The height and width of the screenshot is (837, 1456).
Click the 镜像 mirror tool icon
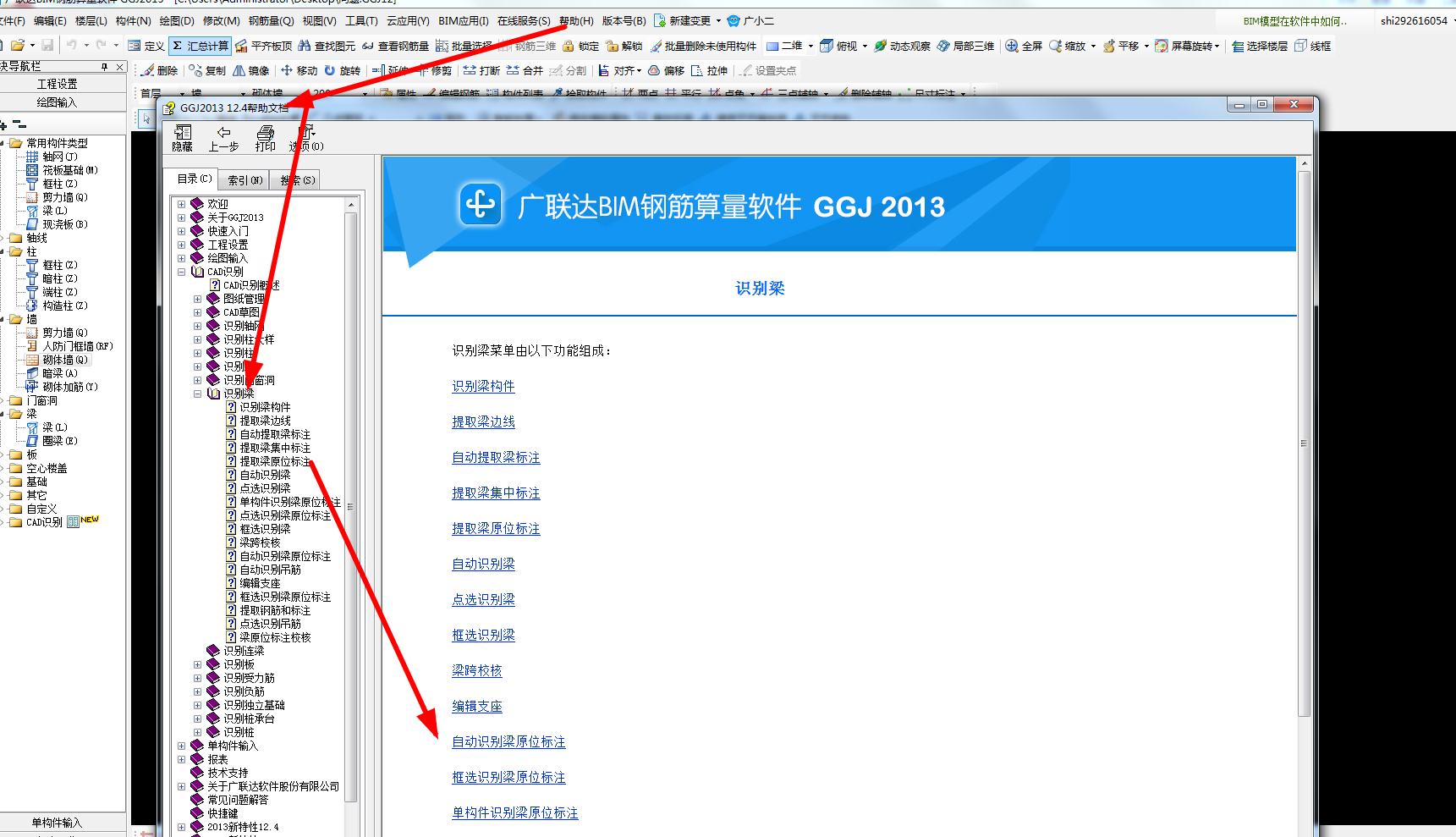click(x=239, y=70)
